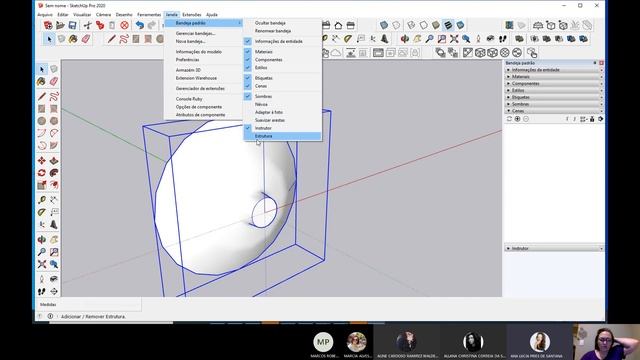The height and width of the screenshot is (360, 640).
Task: Open the Editar menu
Action: point(63,15)
